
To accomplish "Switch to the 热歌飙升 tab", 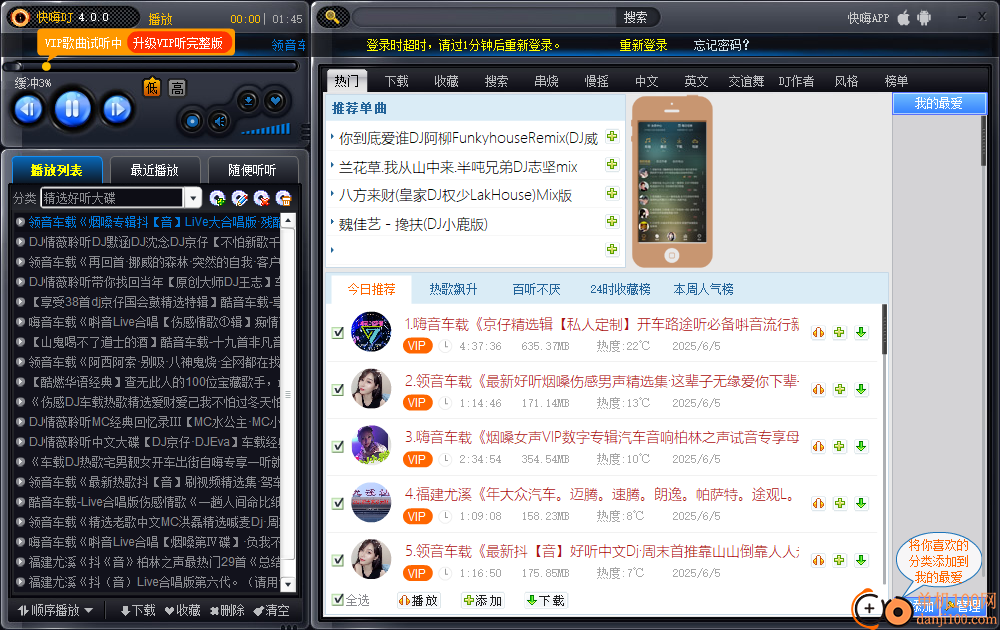I will coord(453,289).
